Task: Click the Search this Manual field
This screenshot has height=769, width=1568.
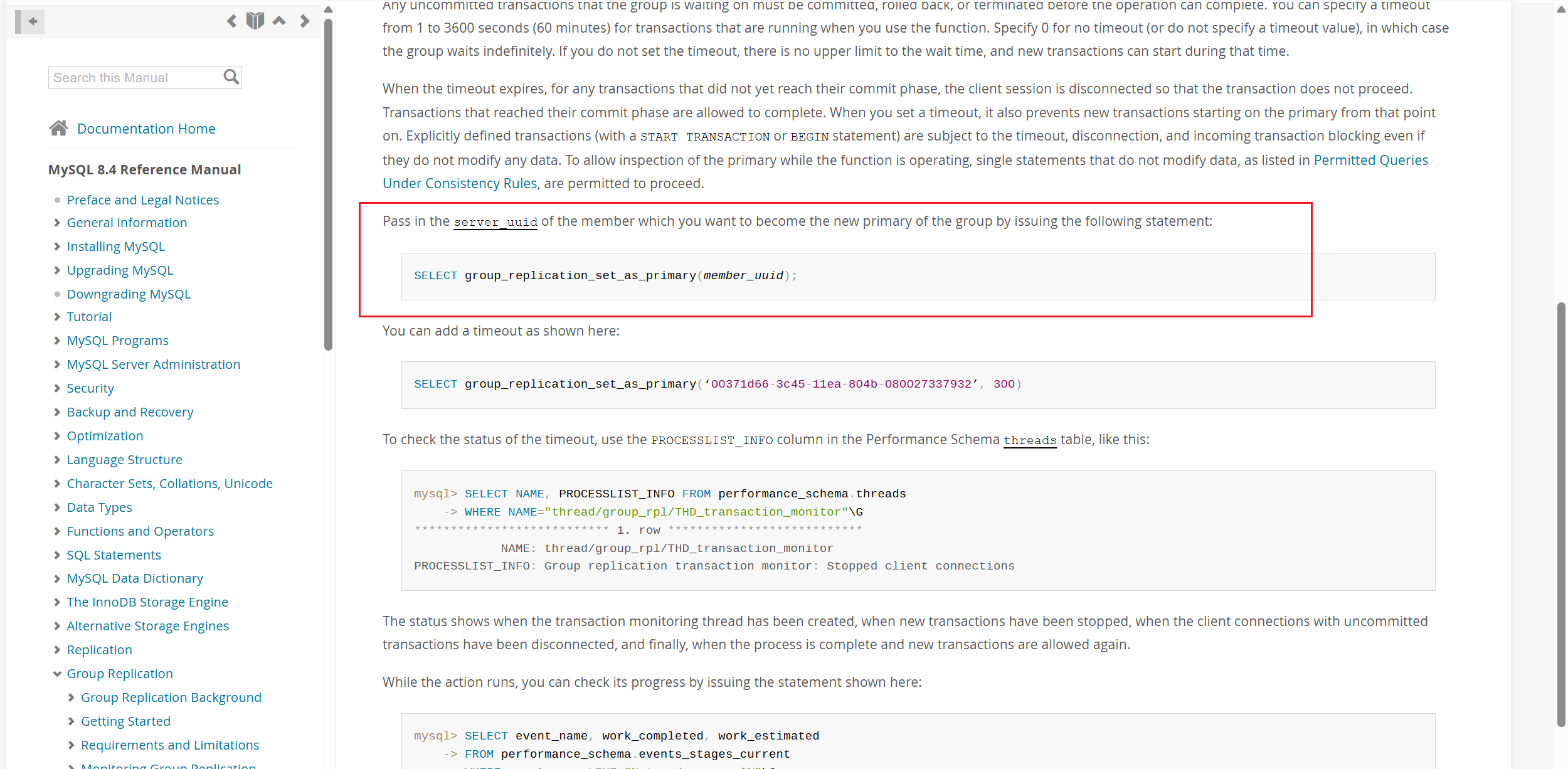Action: click(x=135, y=78)
